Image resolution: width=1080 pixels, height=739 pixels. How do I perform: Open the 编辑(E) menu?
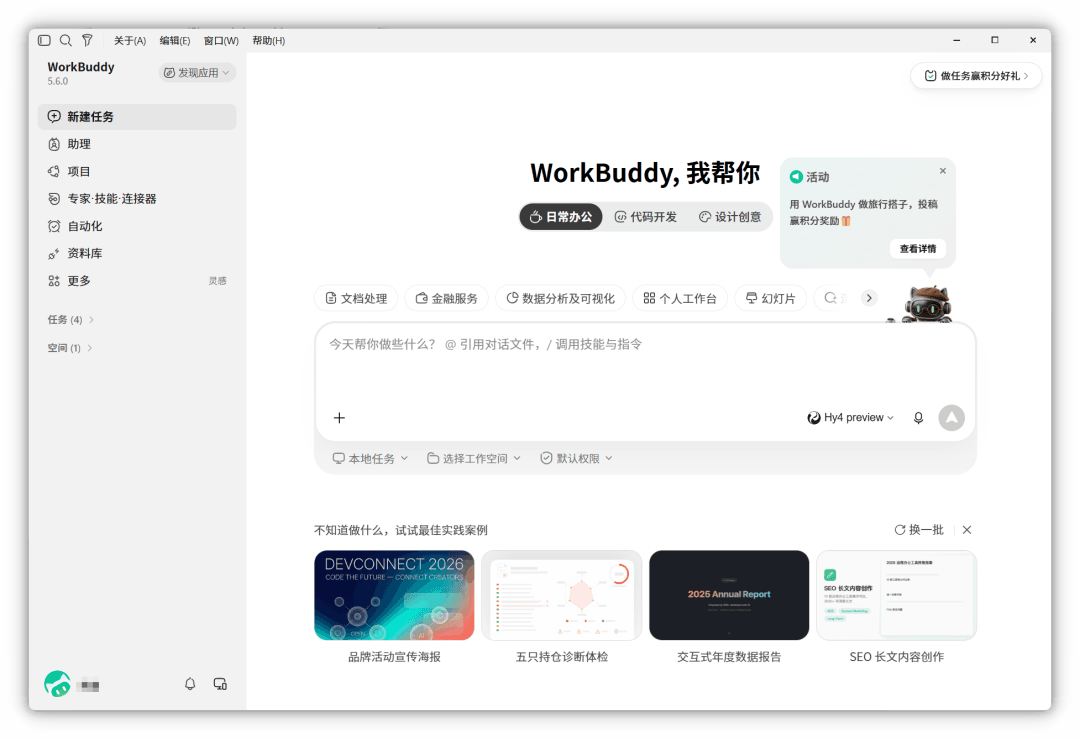[175, 41]
